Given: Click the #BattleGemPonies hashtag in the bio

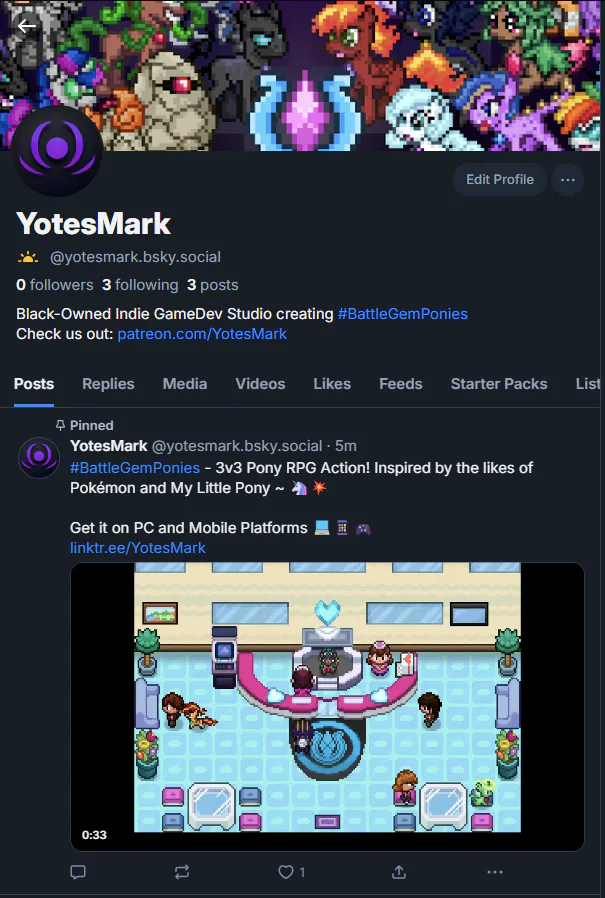Looking at the screenshot, I should (x=403, y=314).
